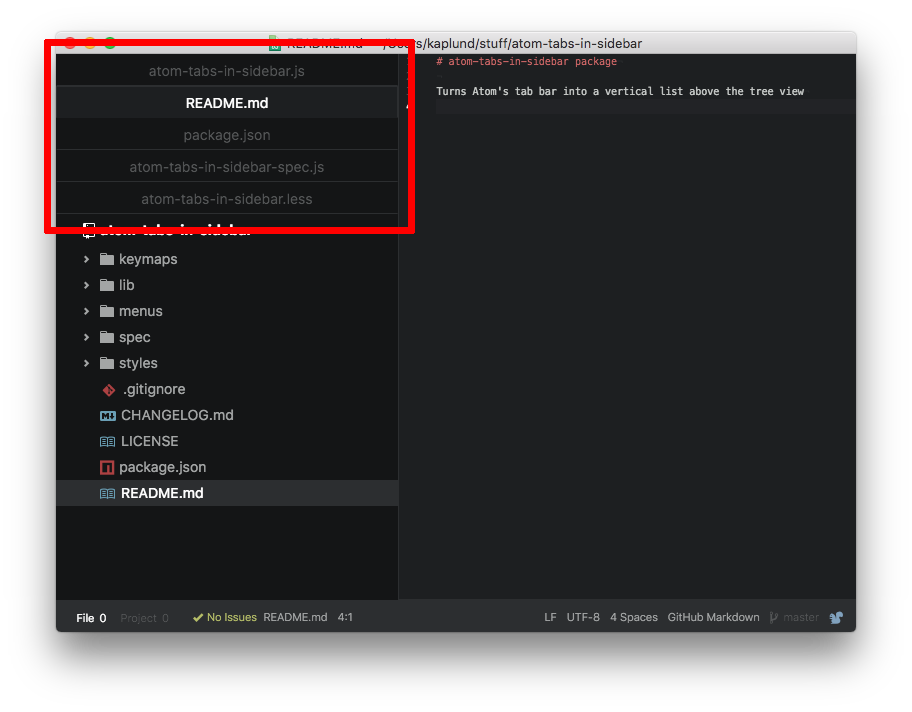Click the No Issues linter status
The height and width of the screenshot is (712, 912).
click(232, 617)
